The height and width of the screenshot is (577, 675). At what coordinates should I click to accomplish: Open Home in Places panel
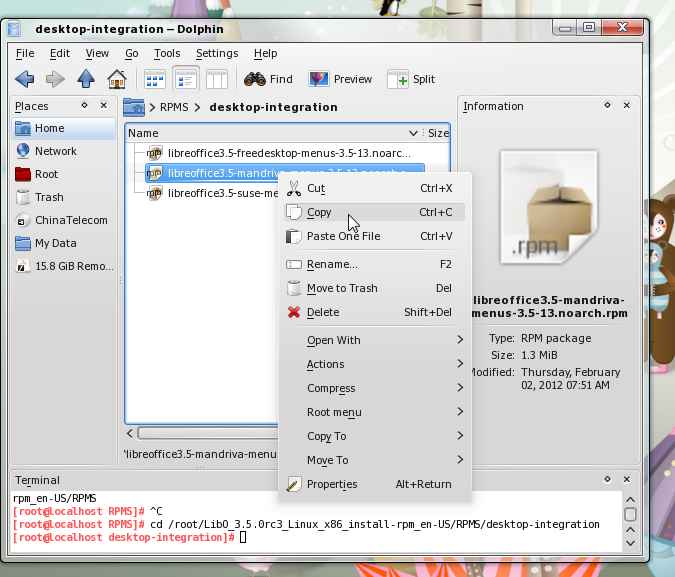click(x=64, y=128)
